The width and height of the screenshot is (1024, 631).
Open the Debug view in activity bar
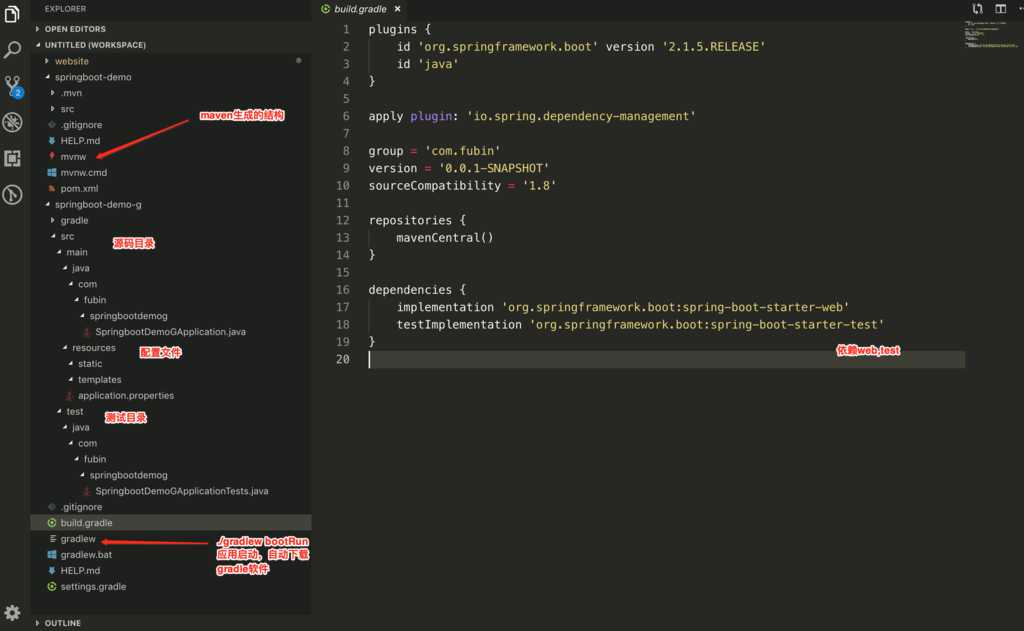[12, 122]
